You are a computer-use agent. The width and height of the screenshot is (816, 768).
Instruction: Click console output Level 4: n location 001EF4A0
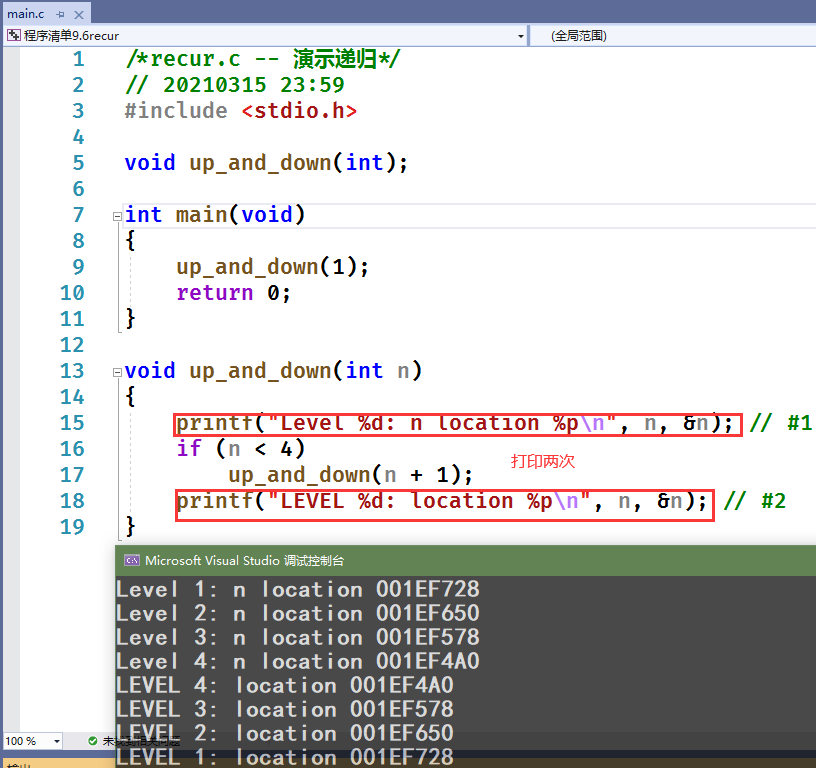click(x=298, y=661)
